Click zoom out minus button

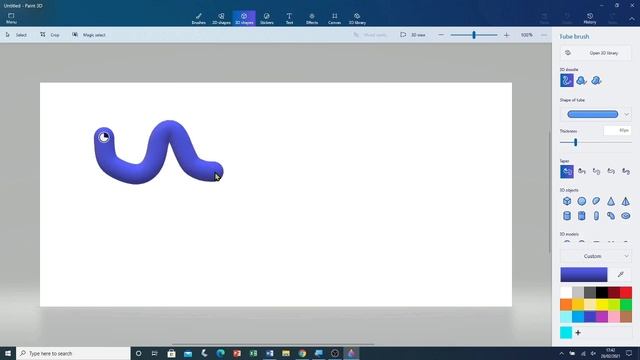coord(441,35)
